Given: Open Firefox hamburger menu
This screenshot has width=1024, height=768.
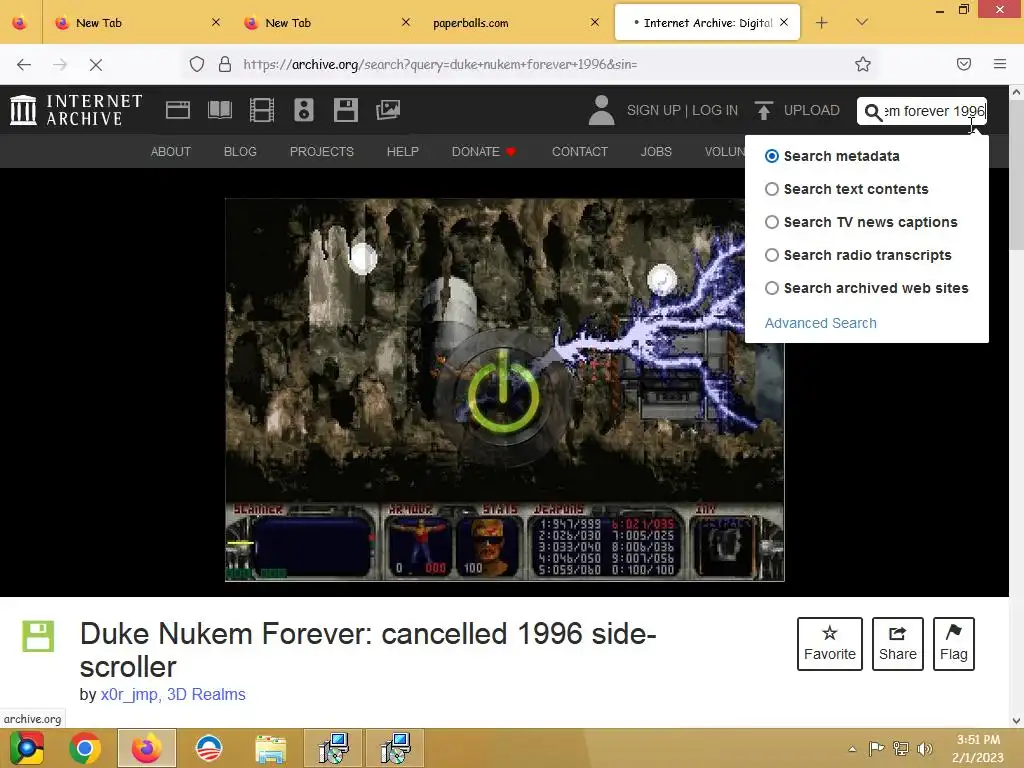Looking at the screenshot, I should click(1000, 64).
